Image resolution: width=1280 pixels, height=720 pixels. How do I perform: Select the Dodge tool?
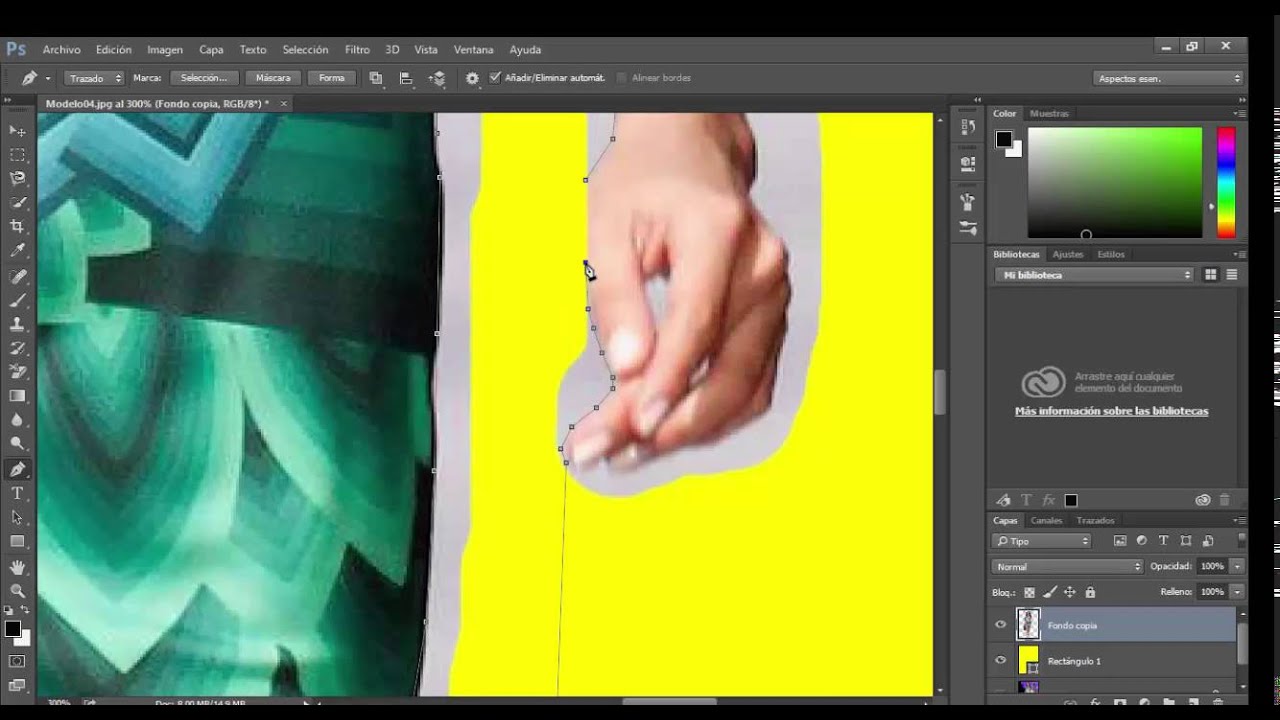pos(17,444)
